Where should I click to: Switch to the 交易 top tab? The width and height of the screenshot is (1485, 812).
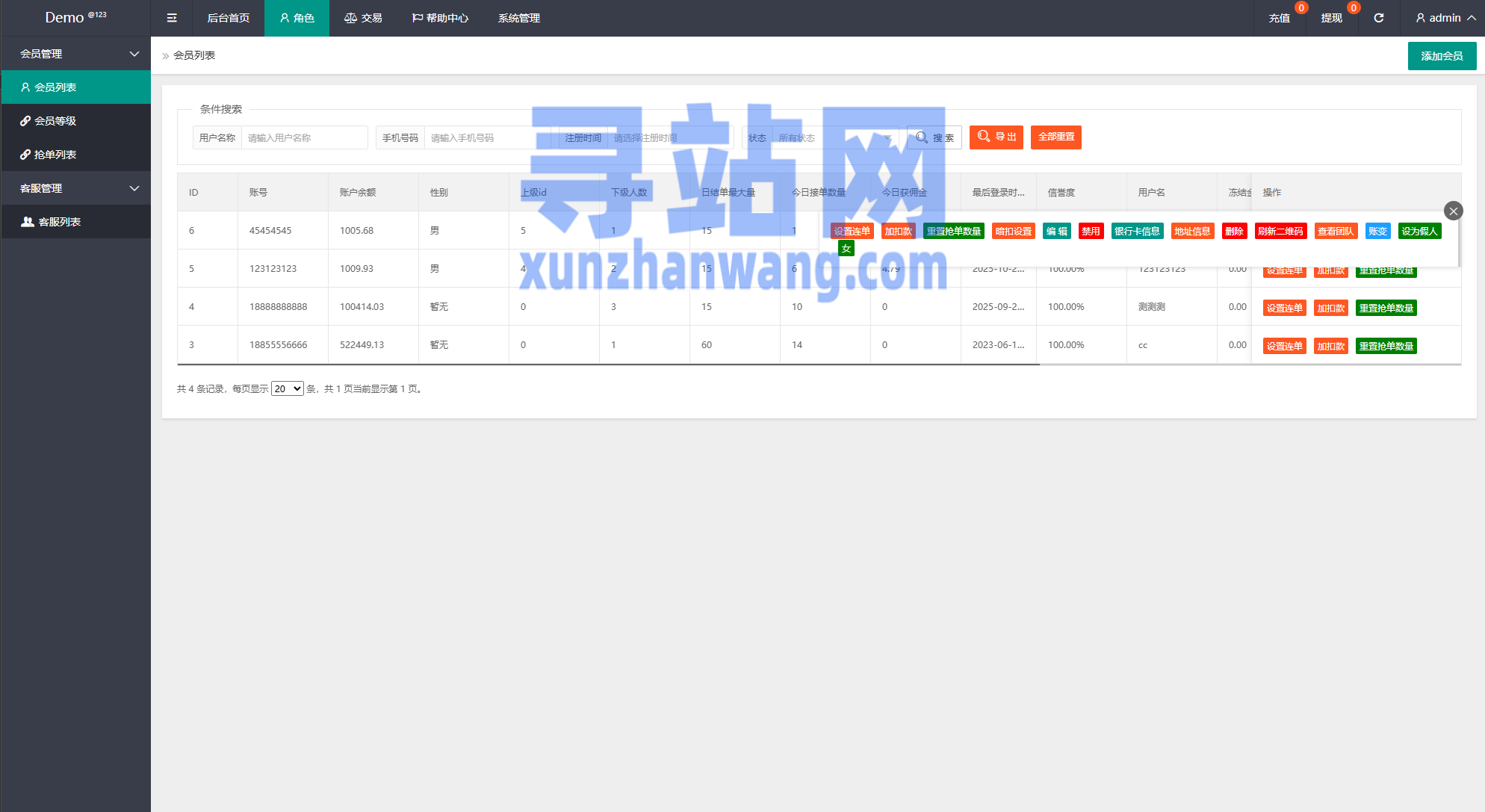(363, 18)
